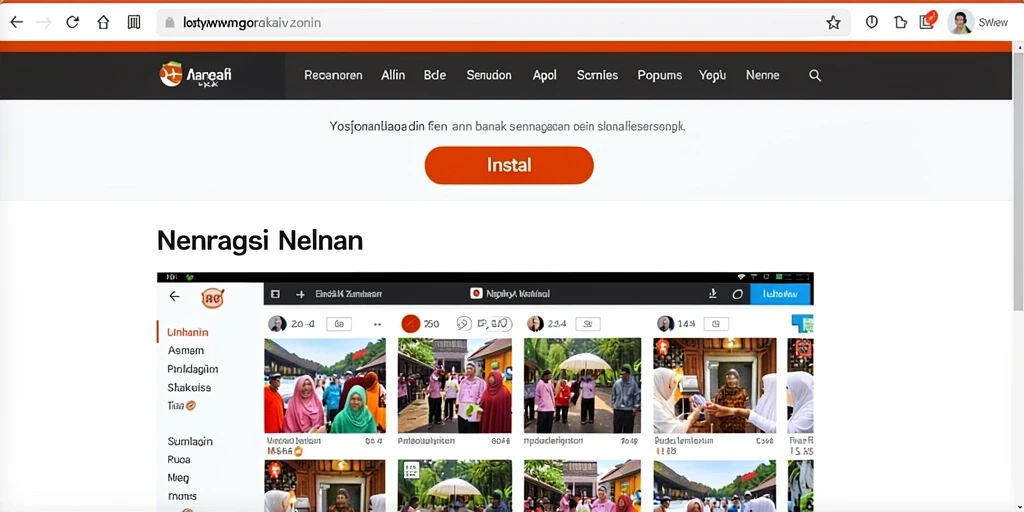This screenshot has width=1024, height=512.
Task: Open the Allin menu item
Action: click(393, 75)
